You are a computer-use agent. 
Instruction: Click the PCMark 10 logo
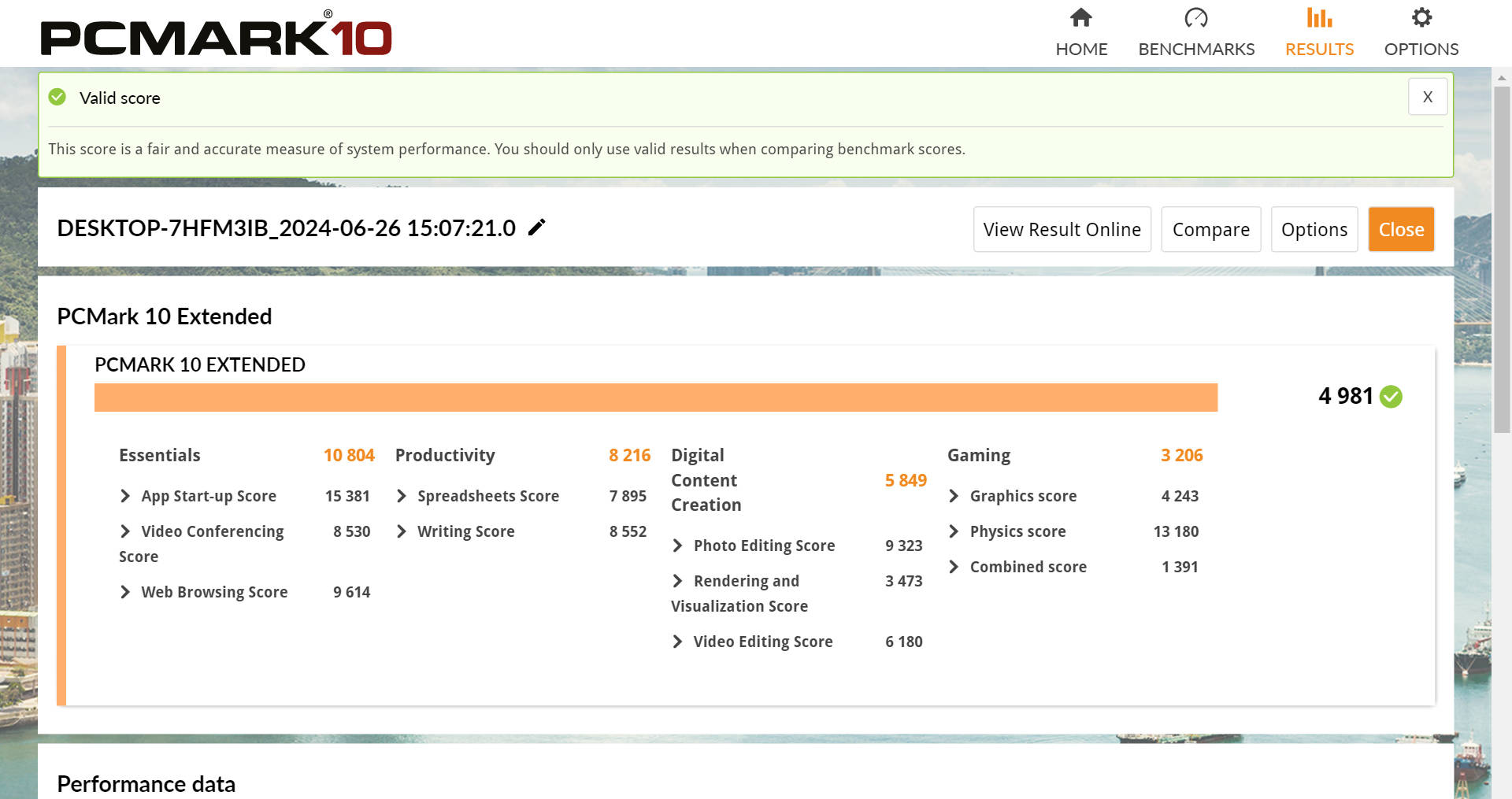pos(216,33)
